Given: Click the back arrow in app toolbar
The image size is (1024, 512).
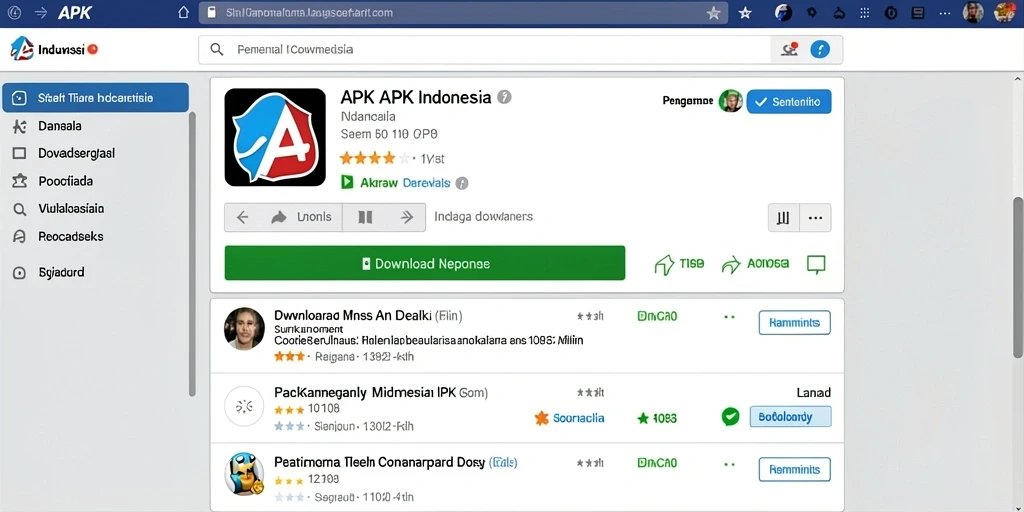Looking at the screenshot, I should coord(242,217).
